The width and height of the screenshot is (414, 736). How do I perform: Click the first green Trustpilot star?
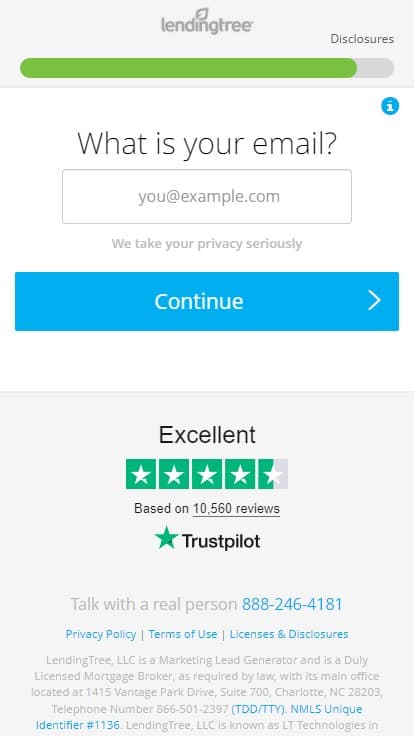click(141, 474)
